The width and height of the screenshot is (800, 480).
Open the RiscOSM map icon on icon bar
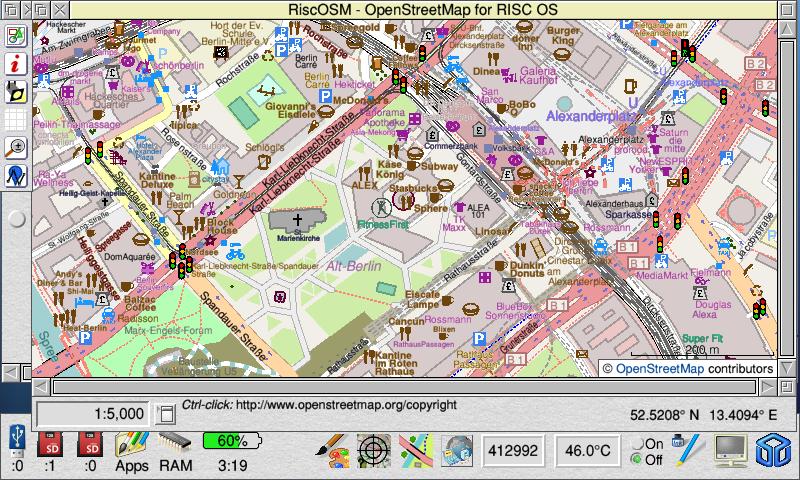415,452
